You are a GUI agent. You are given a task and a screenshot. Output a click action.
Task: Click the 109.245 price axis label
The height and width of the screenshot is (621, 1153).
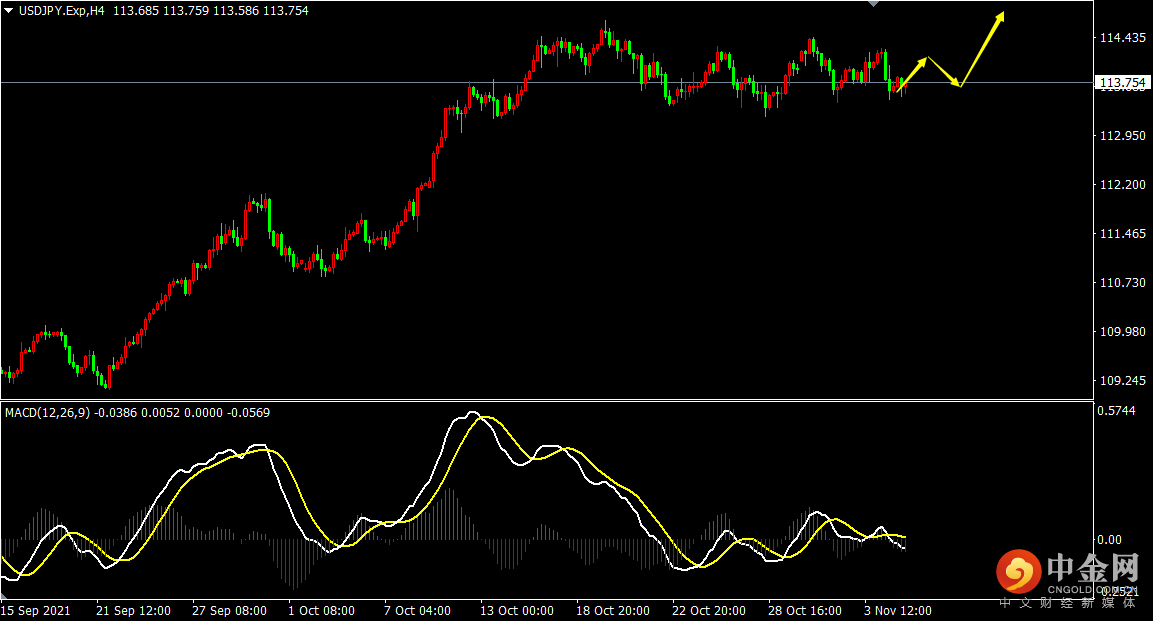[1121, 381]
